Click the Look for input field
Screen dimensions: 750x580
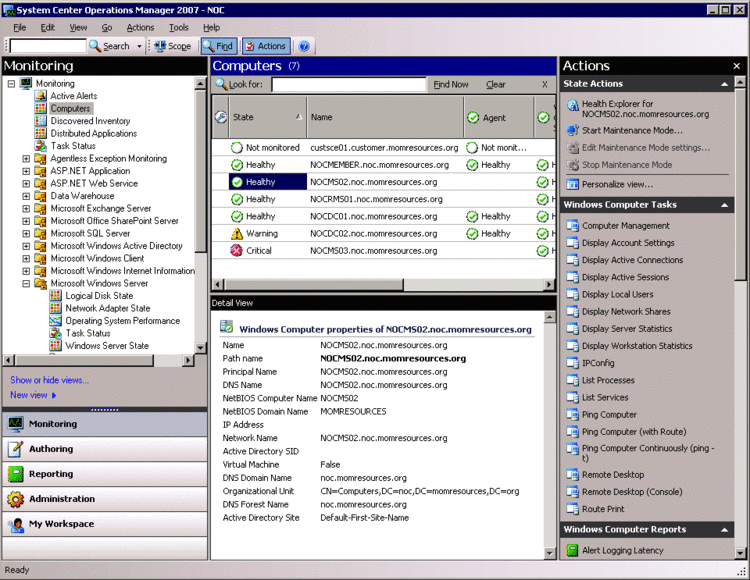click(x=348, y=85)
